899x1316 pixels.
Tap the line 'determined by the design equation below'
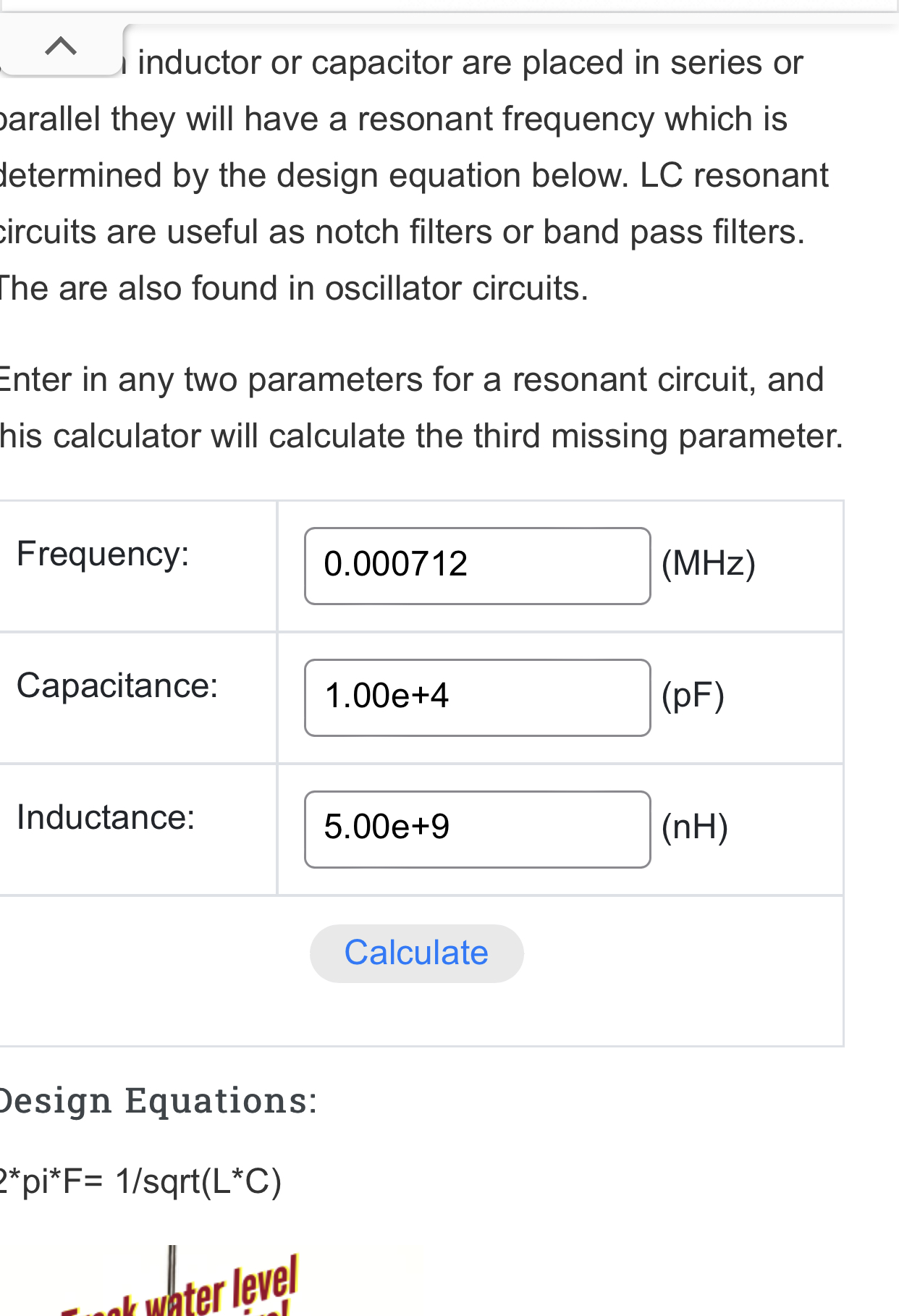pos(414,176)
